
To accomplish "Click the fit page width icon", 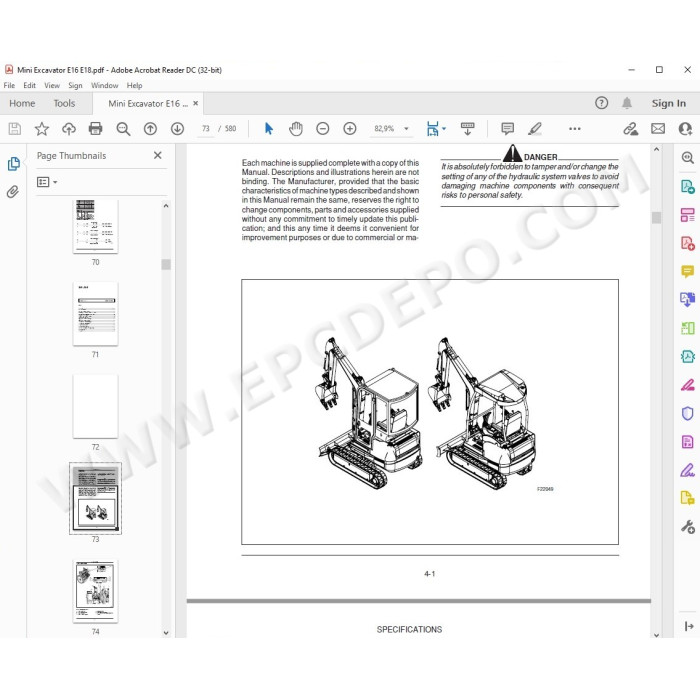I will [433, 129].
